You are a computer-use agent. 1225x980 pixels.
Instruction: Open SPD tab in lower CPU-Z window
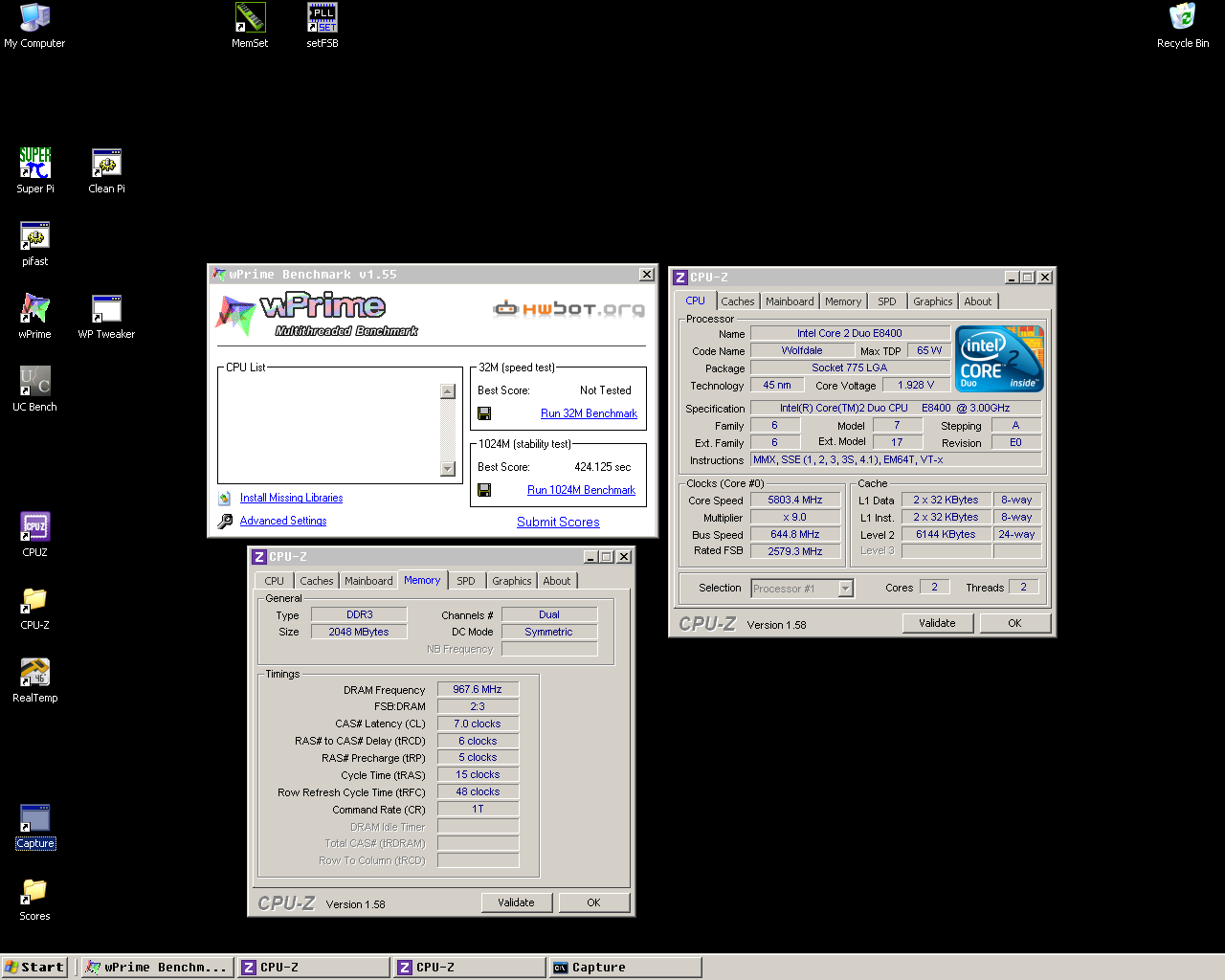click(x=466, y=581)
